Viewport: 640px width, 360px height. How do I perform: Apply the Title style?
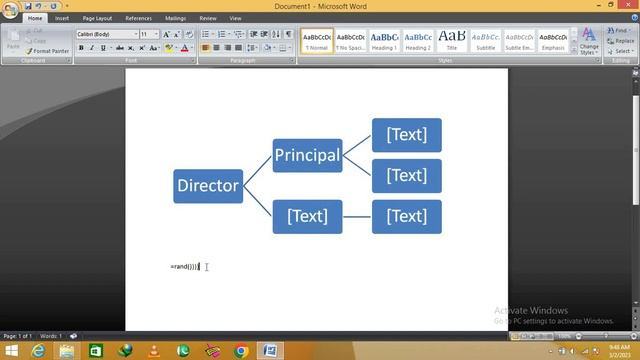point(452,41)
